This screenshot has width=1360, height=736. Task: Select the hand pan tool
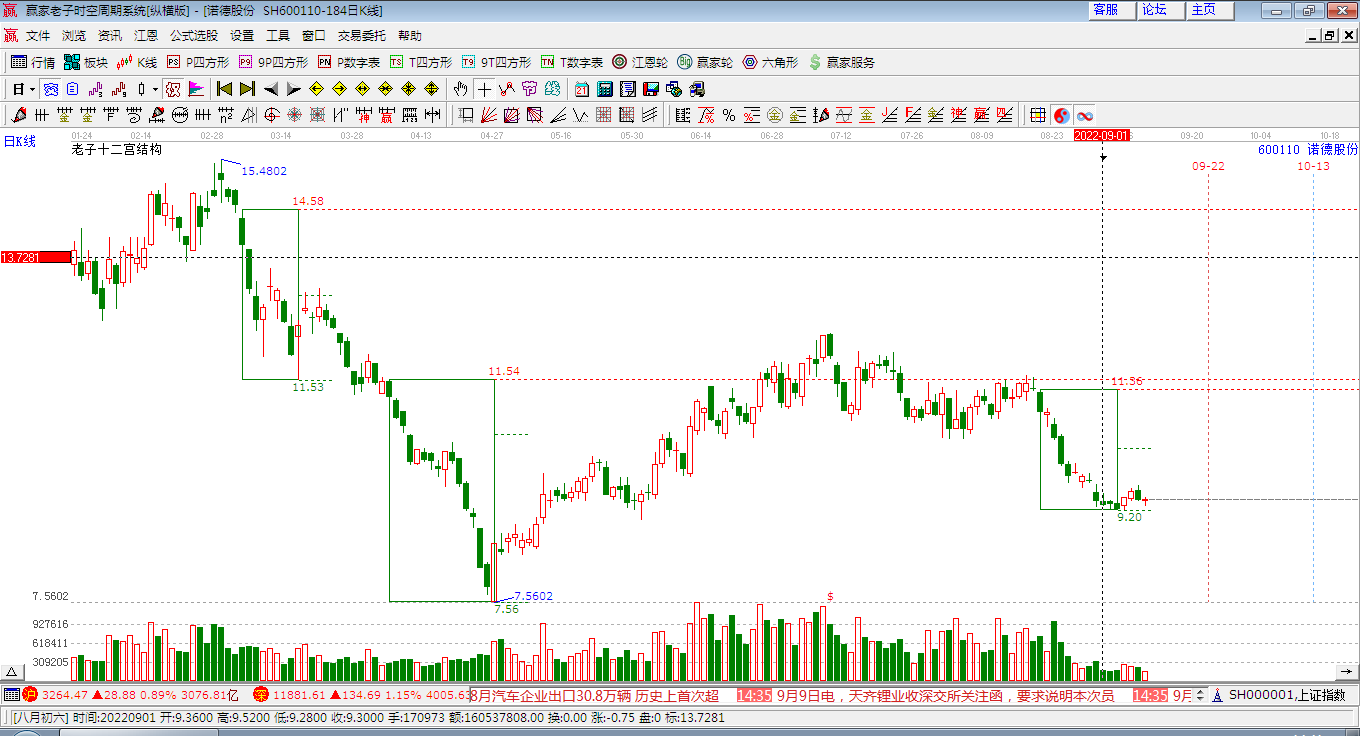[460, 89]
